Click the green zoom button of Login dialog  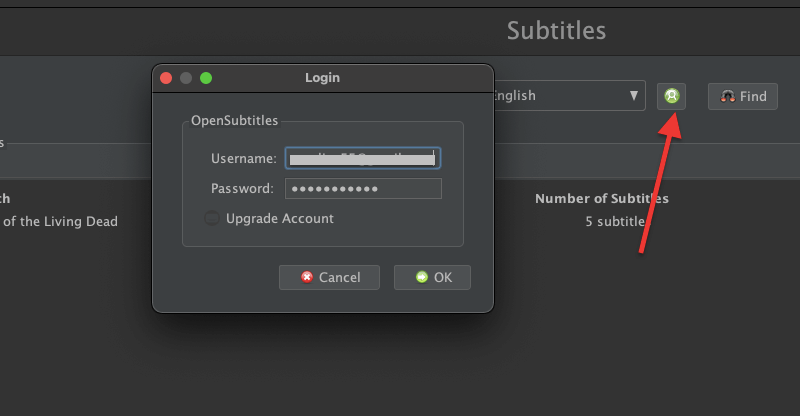[x=206, y=78]
